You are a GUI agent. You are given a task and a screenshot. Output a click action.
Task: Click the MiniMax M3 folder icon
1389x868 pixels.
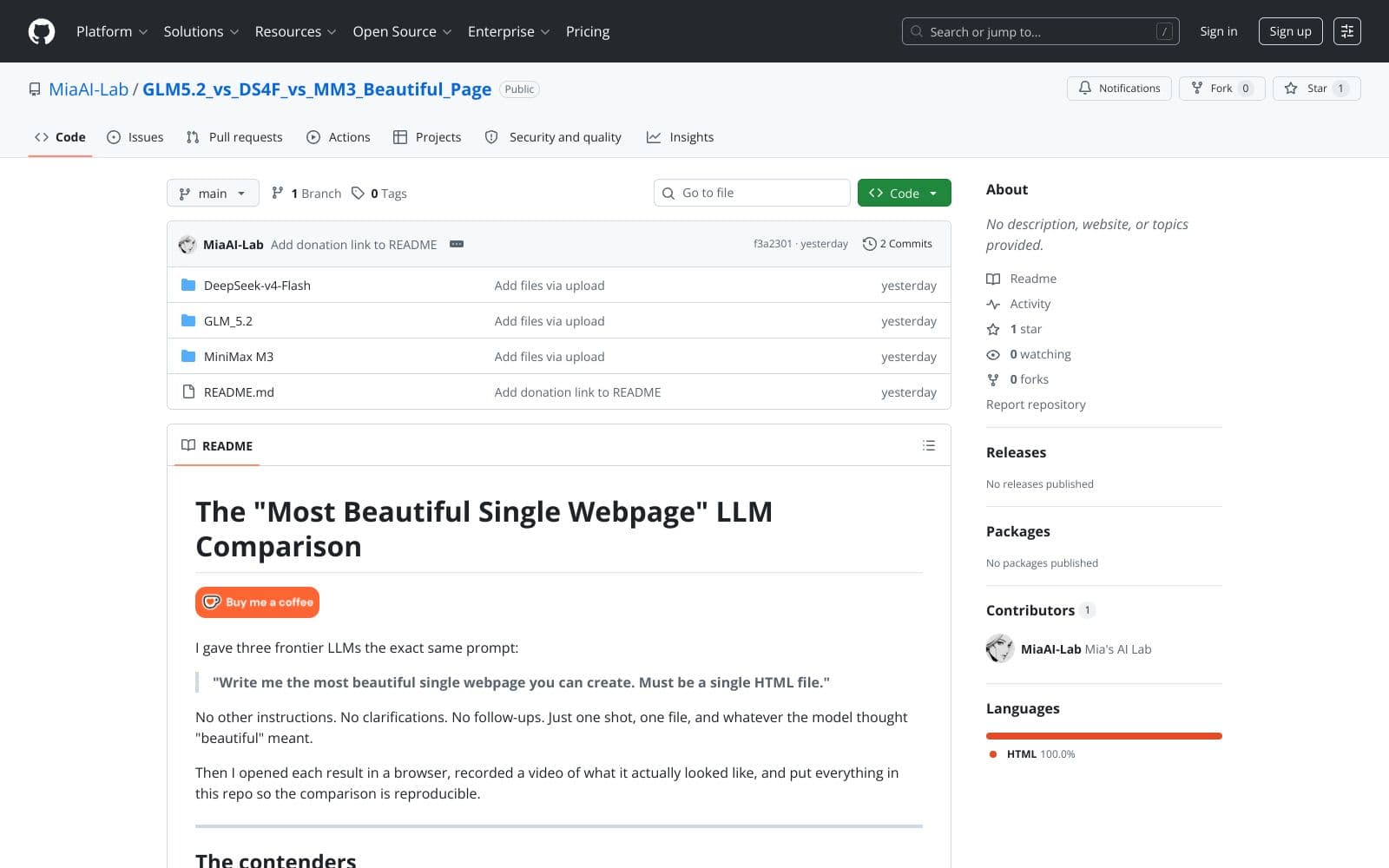pos(188,356)
